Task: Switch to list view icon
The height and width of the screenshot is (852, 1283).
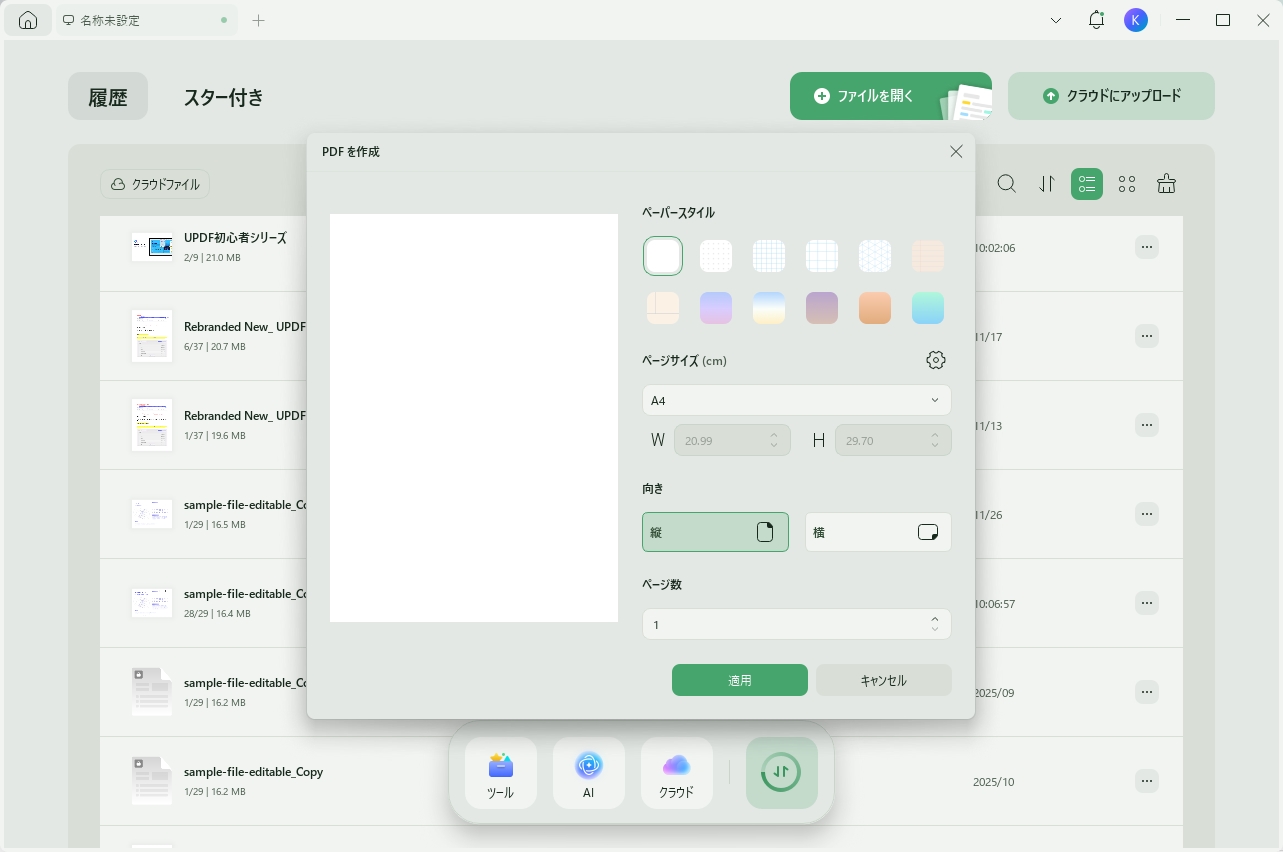Action: [1087, 184]
